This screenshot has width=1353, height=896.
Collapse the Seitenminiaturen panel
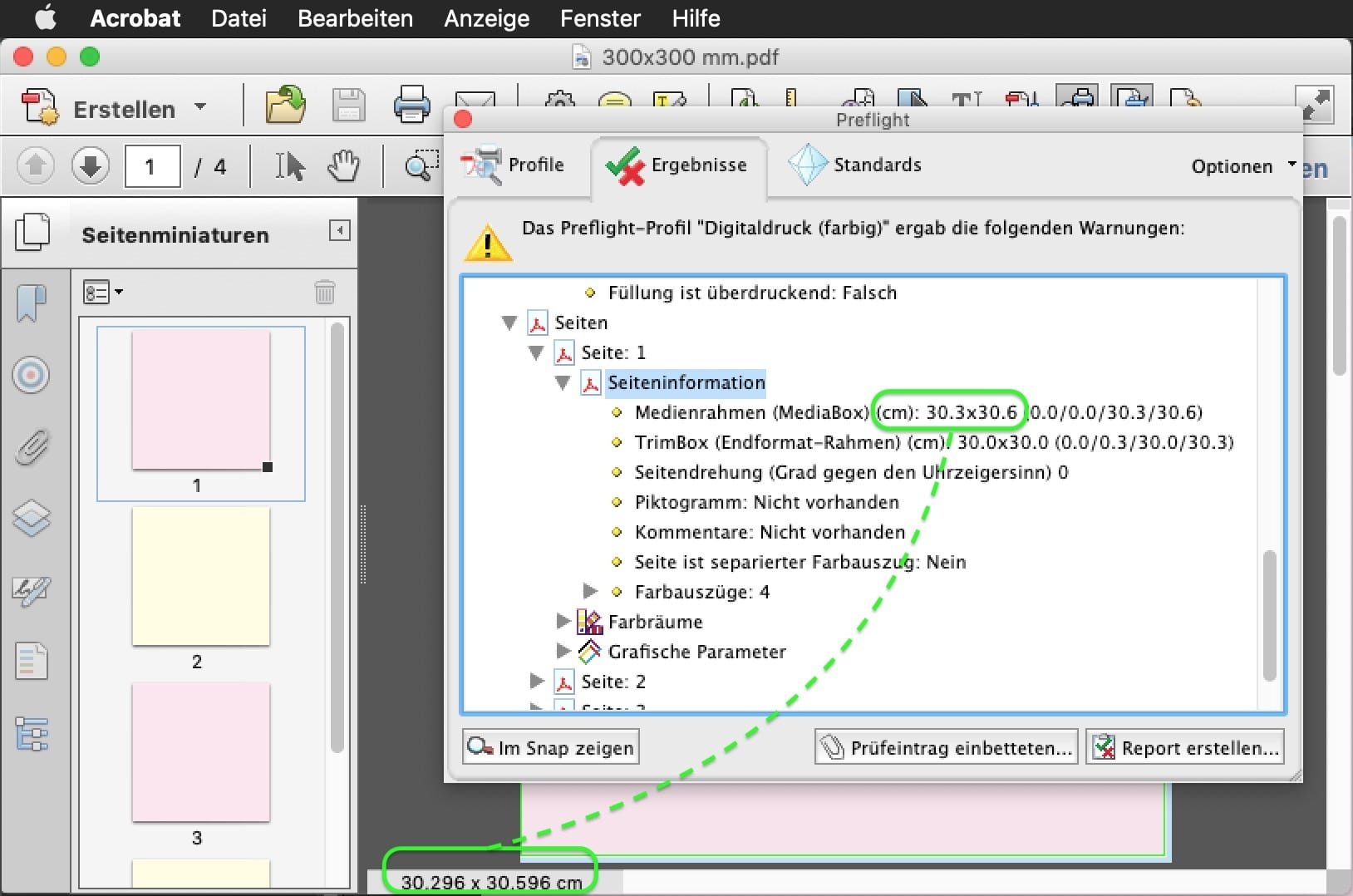[339, 230]
